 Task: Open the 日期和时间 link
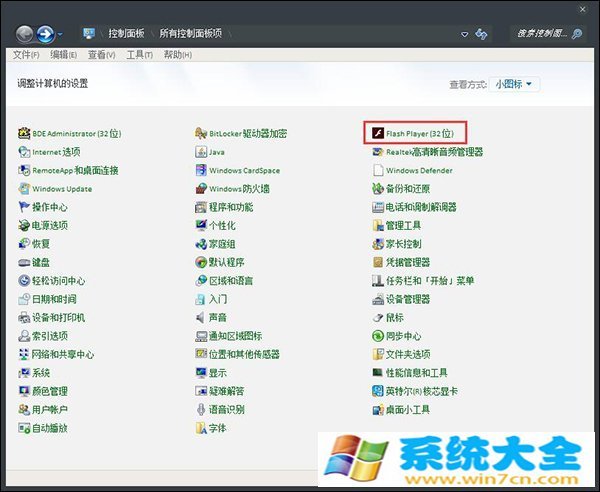click(x=54, y=299)
